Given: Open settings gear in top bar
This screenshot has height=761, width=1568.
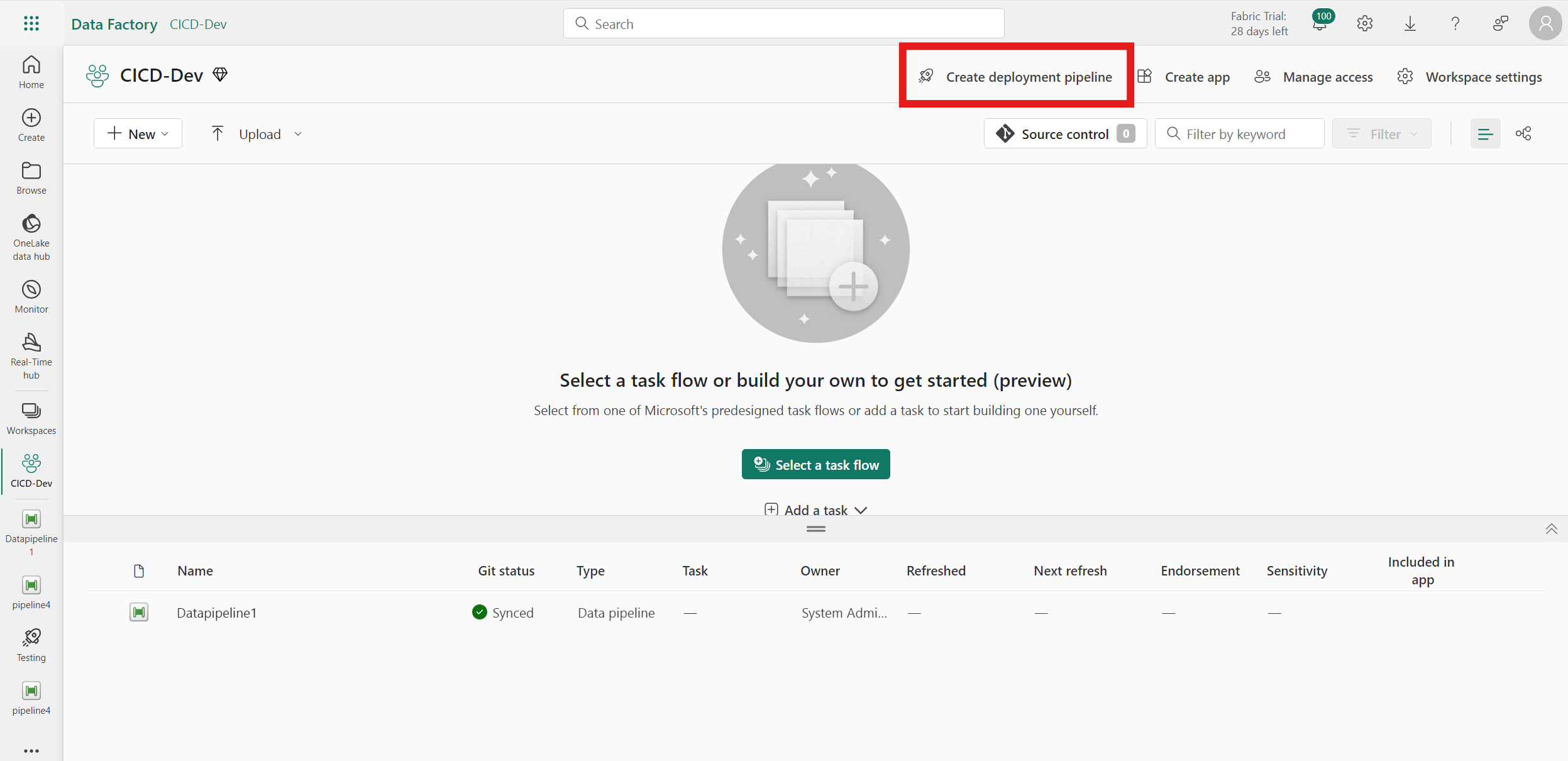Looking at the screenshot, I should (1365, 24).
